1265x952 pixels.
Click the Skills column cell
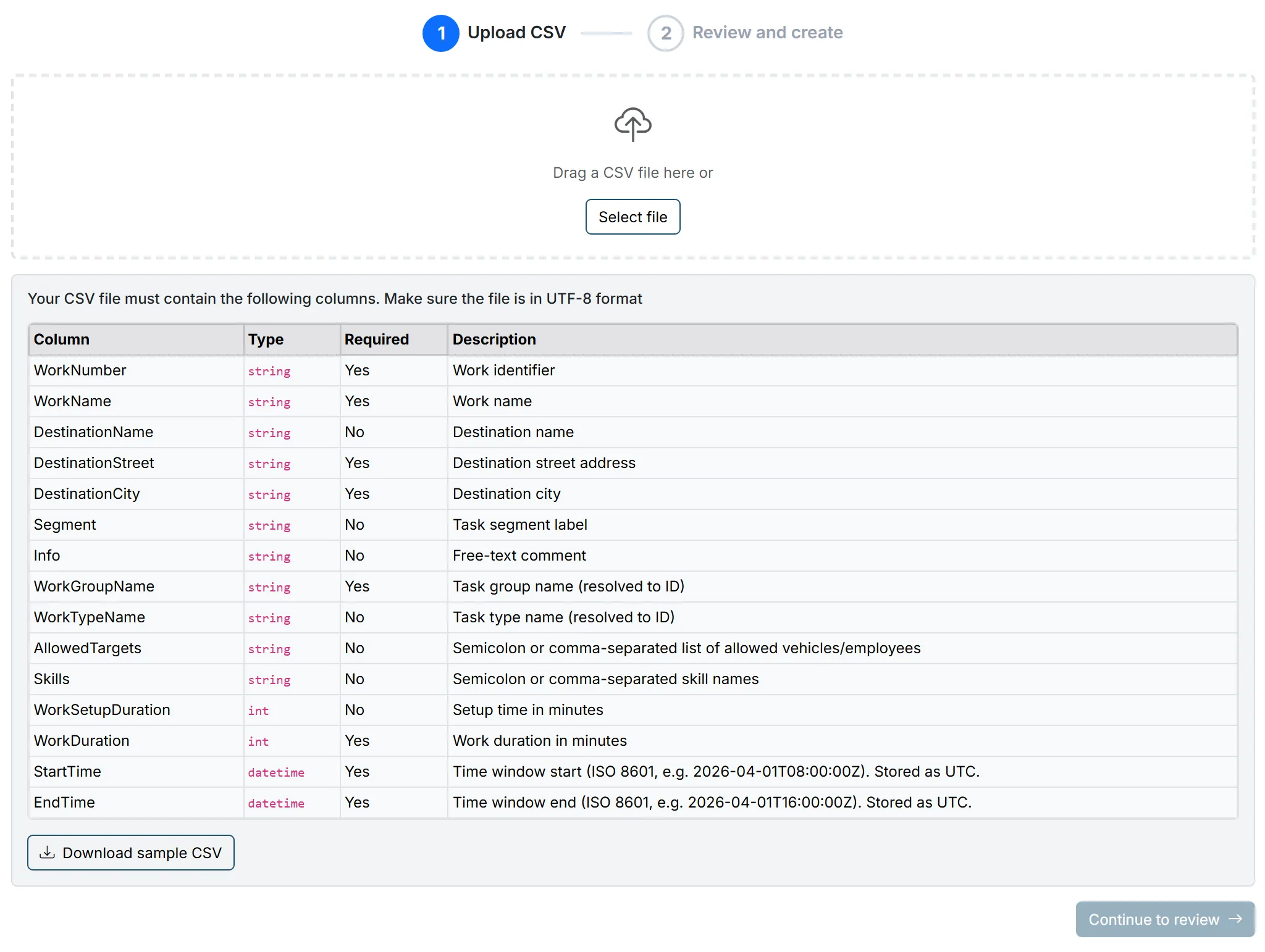136,679
